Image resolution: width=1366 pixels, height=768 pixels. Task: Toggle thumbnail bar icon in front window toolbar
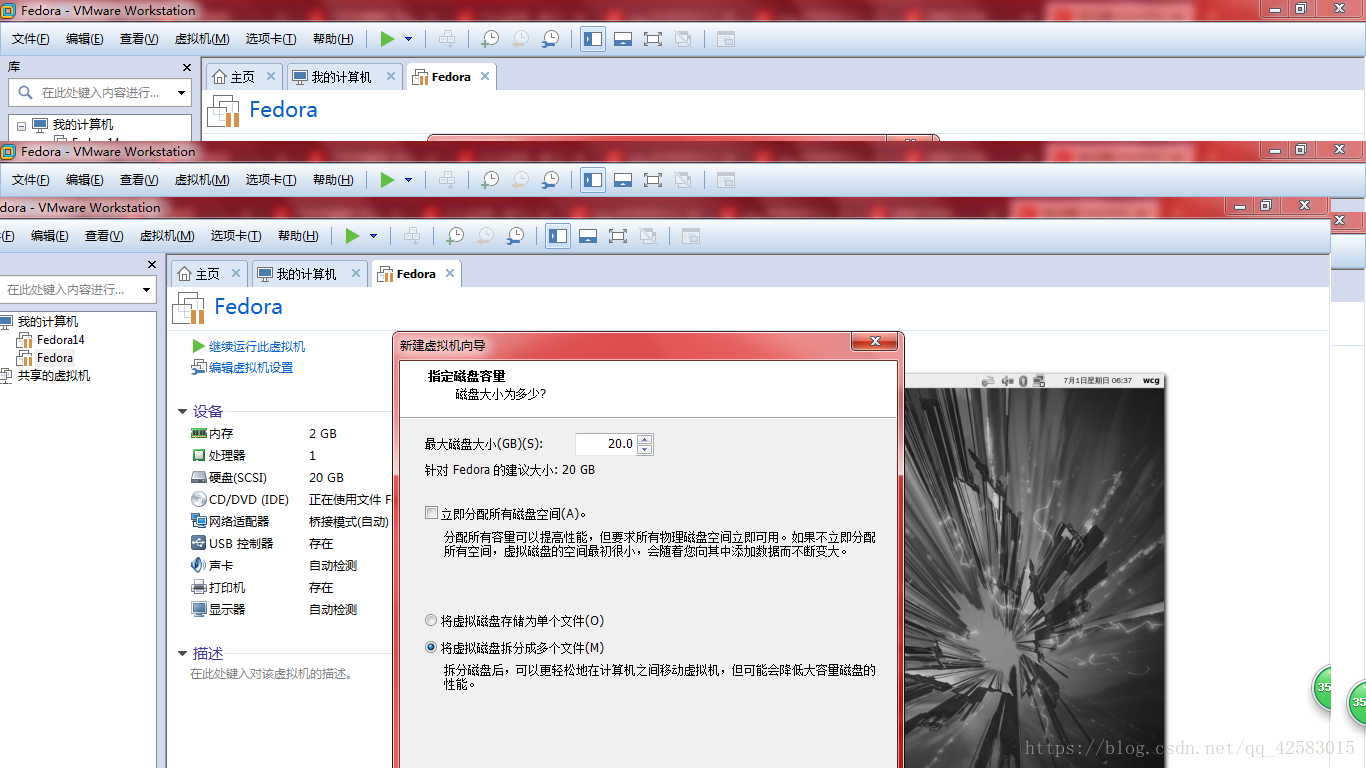588,236
